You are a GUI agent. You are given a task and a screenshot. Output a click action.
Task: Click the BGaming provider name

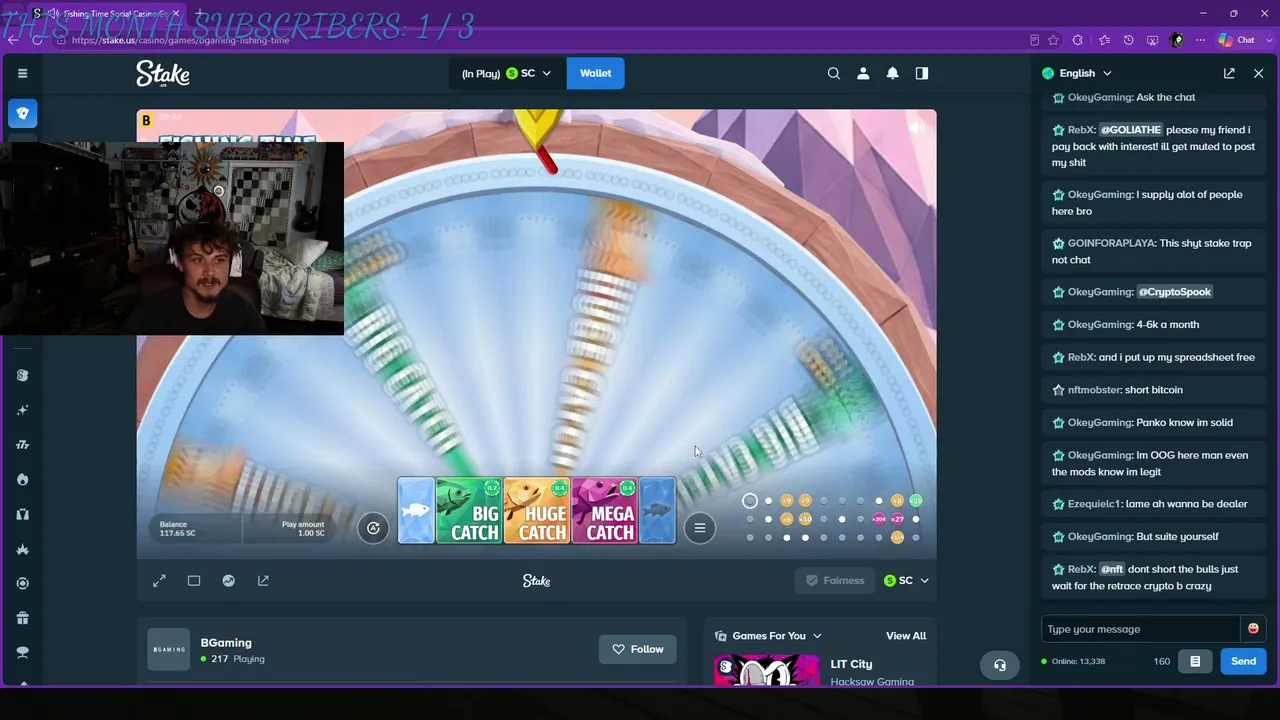(x=226, y=643)
